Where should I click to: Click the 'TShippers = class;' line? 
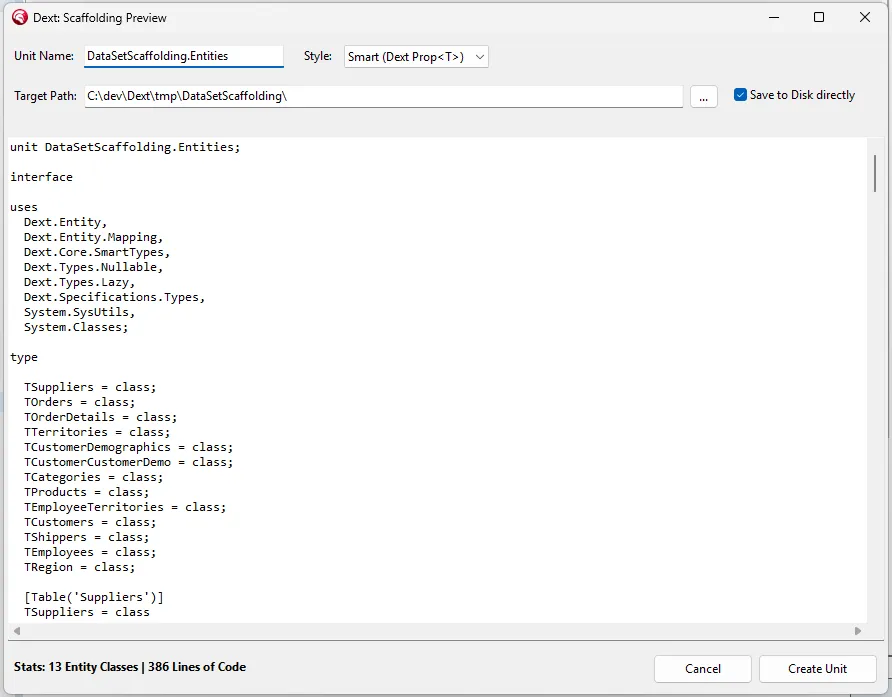click(86, 537)
